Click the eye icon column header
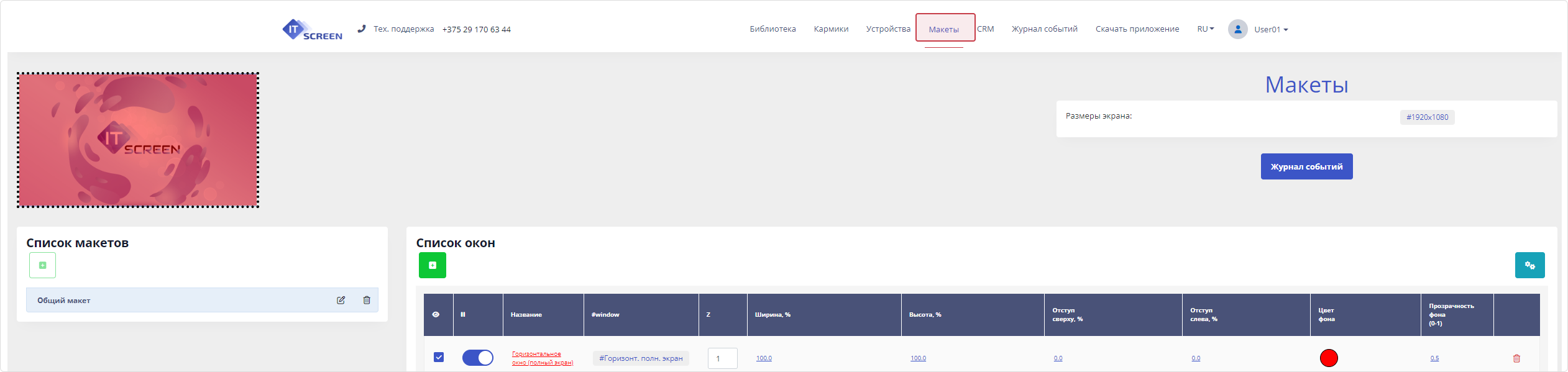This screenshot has height=372, width=1568. click(x=436, y=314)
